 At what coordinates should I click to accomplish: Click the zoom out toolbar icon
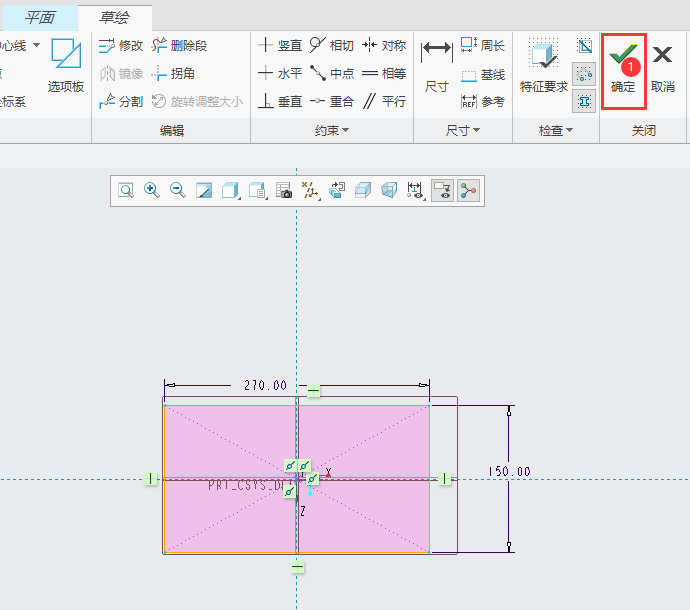click(178, 191)
